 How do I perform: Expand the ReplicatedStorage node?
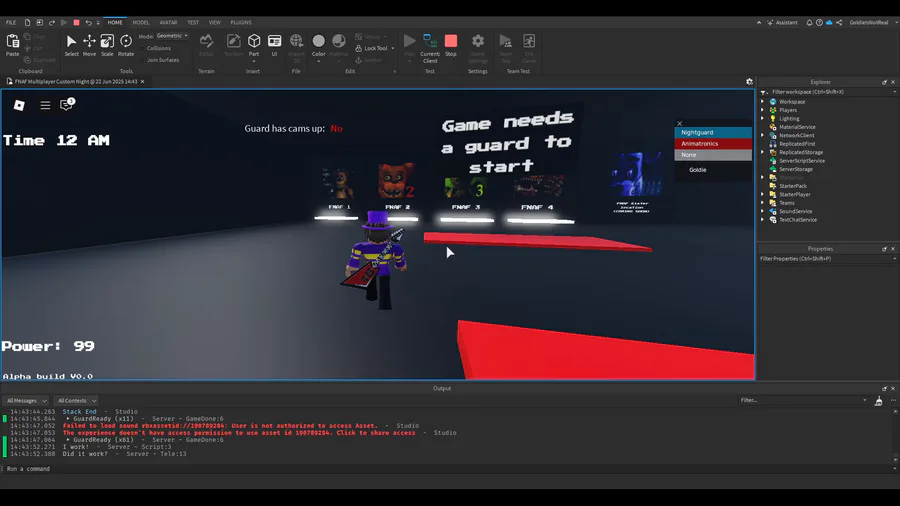(x=763, y=152)
